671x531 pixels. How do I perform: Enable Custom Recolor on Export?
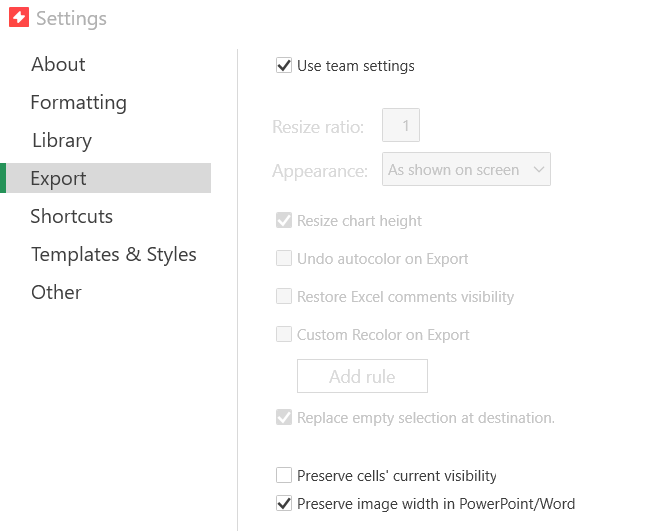[284, 334]
